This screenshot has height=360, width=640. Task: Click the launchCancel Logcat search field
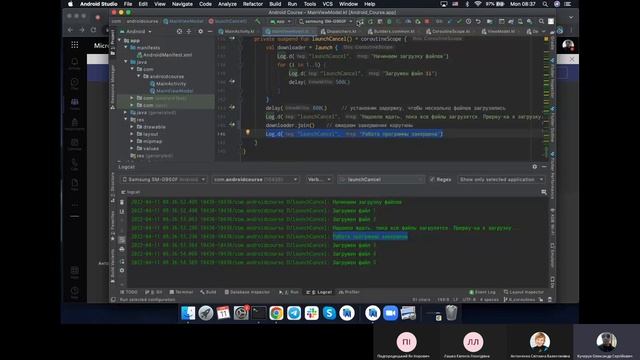click(381, 180)
